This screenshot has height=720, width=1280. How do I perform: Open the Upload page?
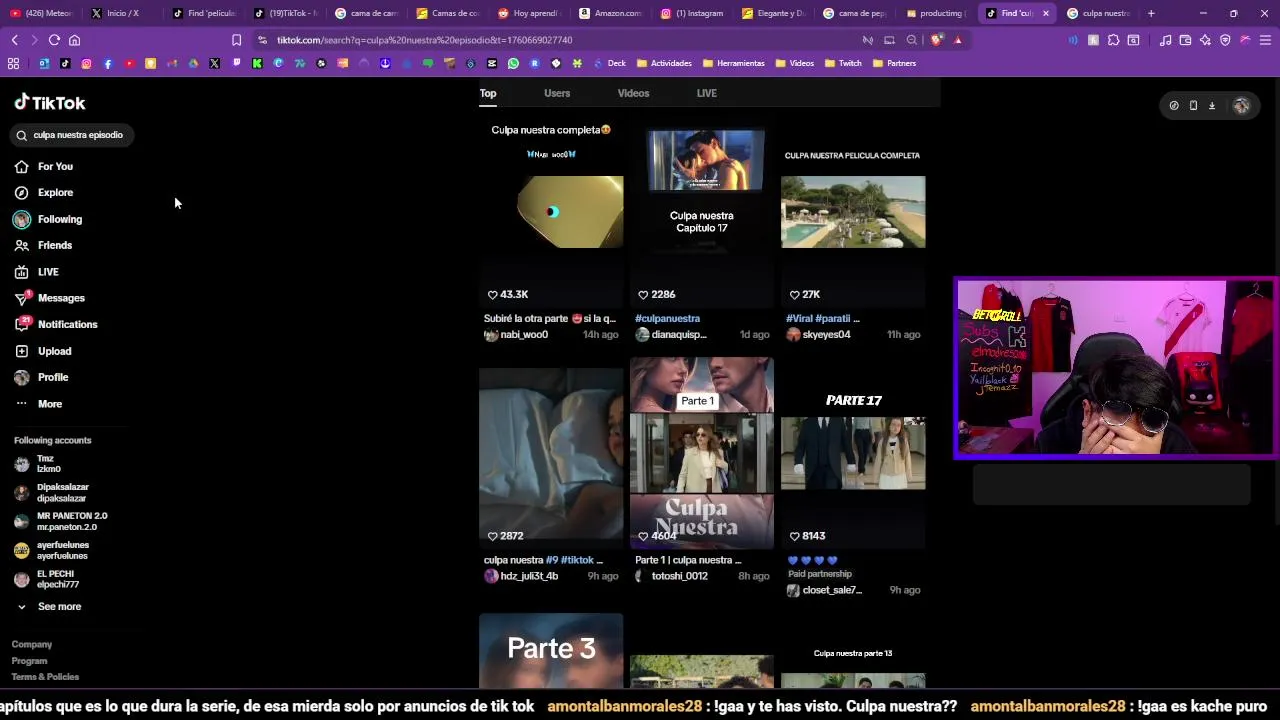43,351
